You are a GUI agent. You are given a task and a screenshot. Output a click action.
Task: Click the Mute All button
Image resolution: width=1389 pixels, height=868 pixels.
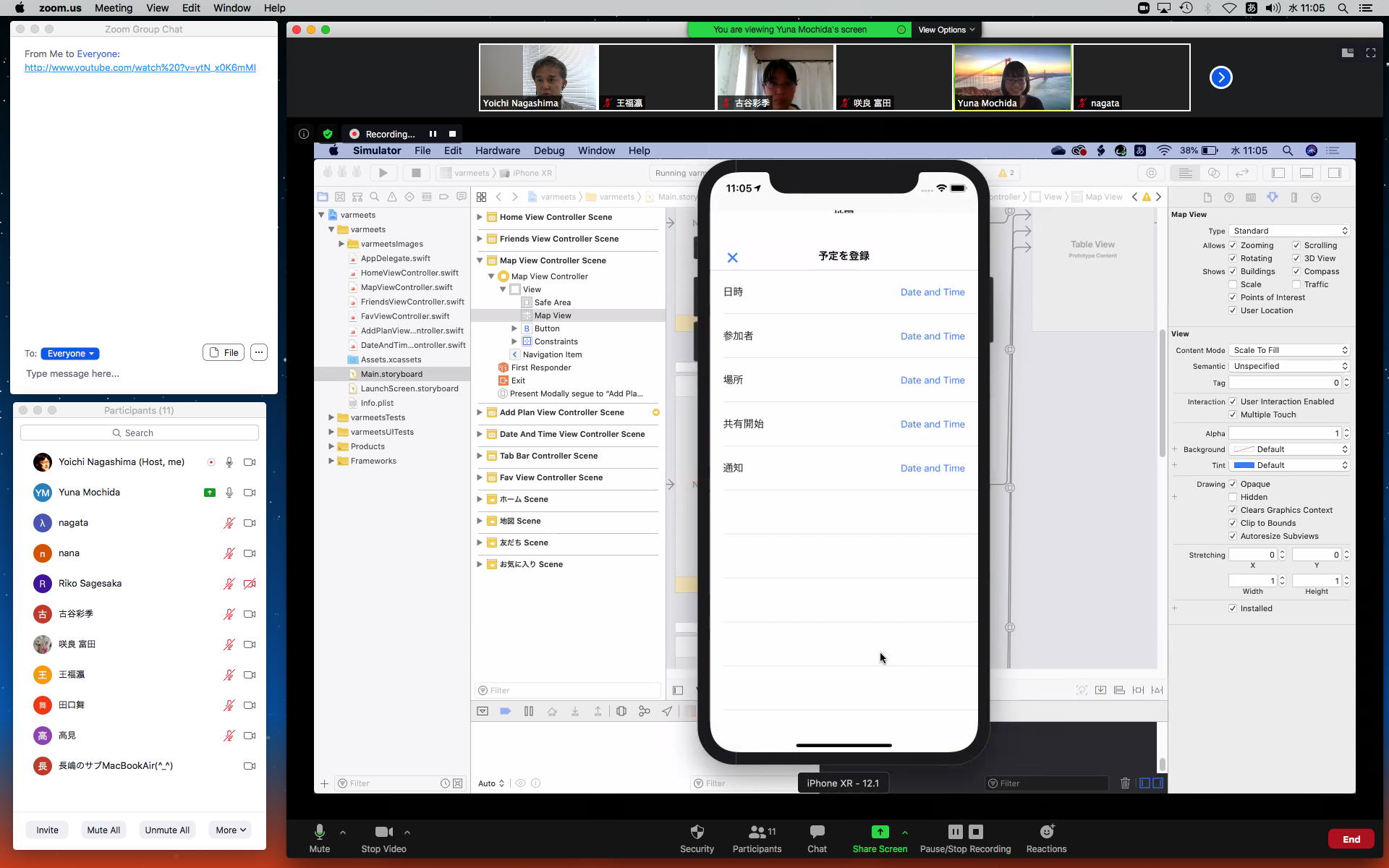click(103, 830)
